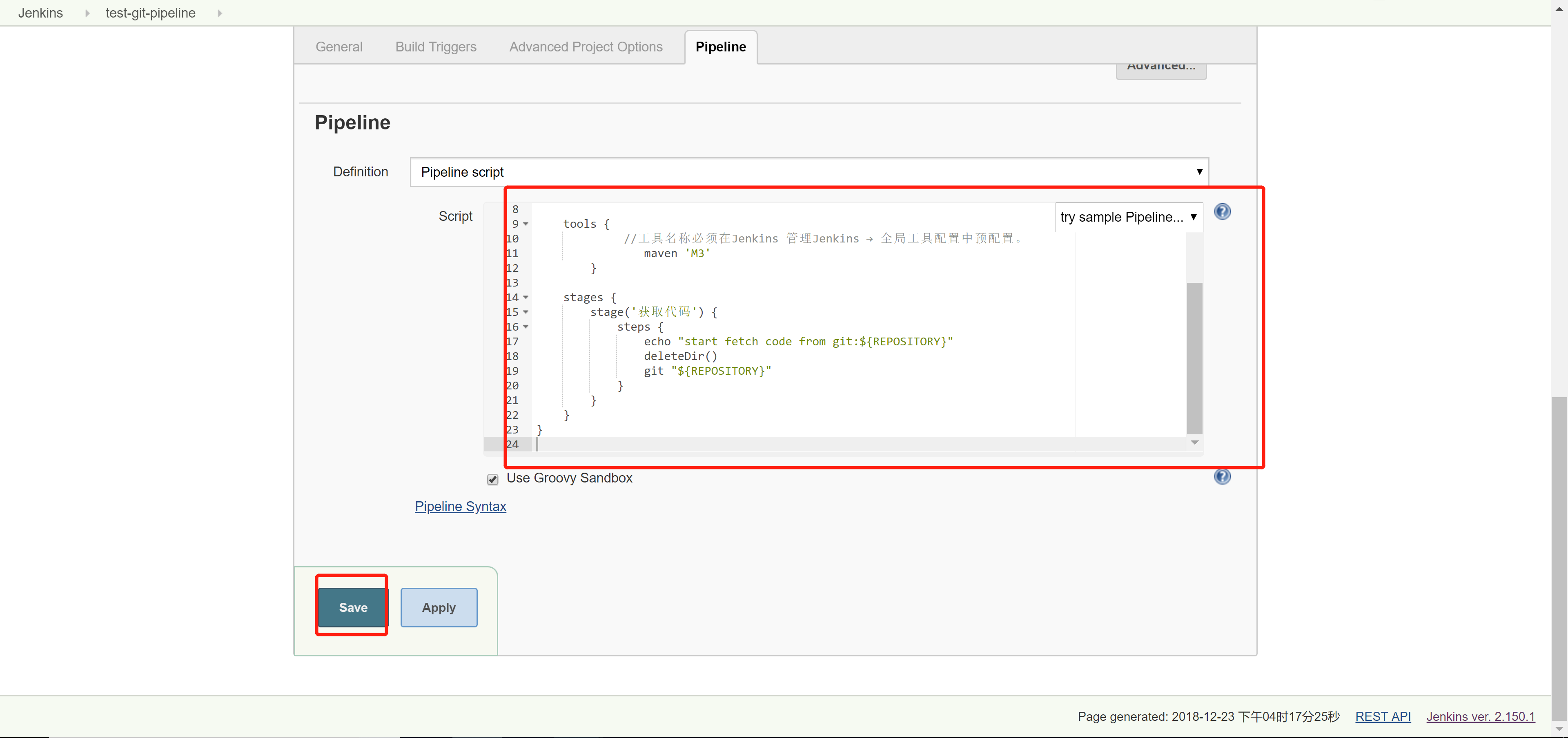Open the Pipeline Syntax link

[460, 506]
